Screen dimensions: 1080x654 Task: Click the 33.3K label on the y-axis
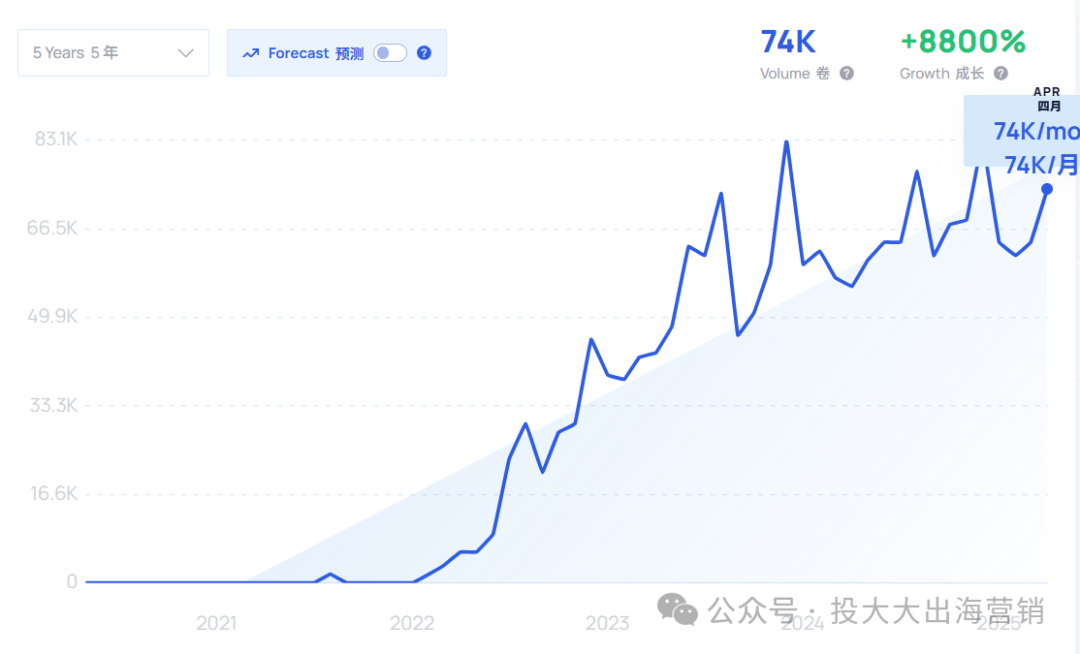pos(56,406)
